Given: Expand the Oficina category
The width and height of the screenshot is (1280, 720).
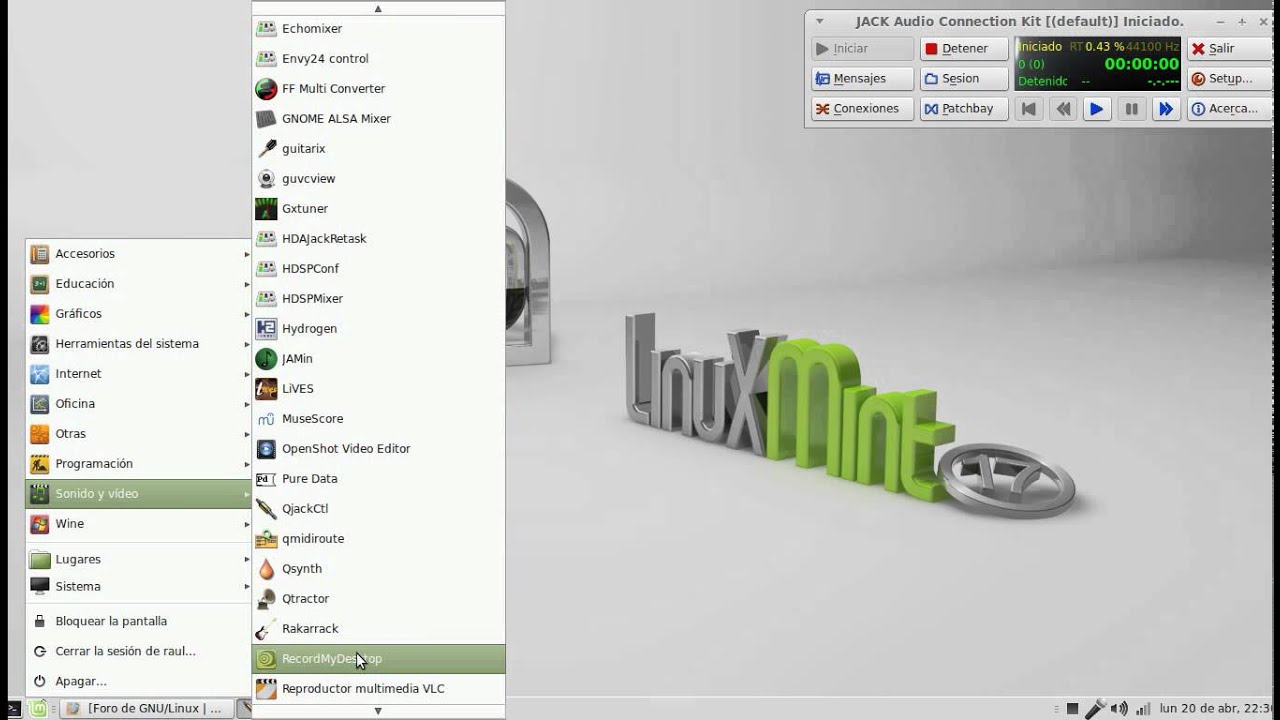Looking at the screenshot, I should click(x=138, y=404).
